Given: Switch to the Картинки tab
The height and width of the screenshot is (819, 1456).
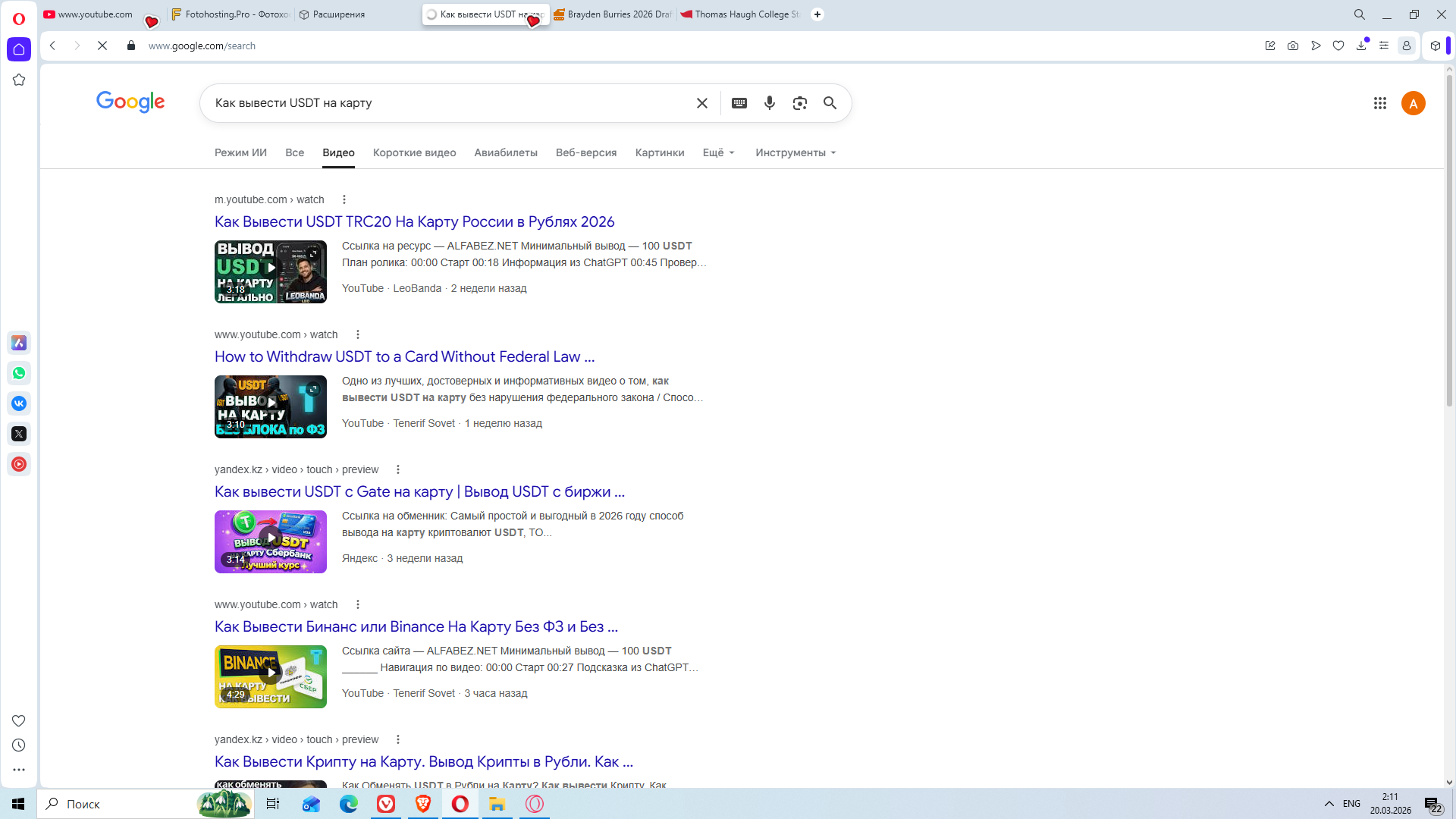Looking at the screenshot, I should (x=659, y=152).
